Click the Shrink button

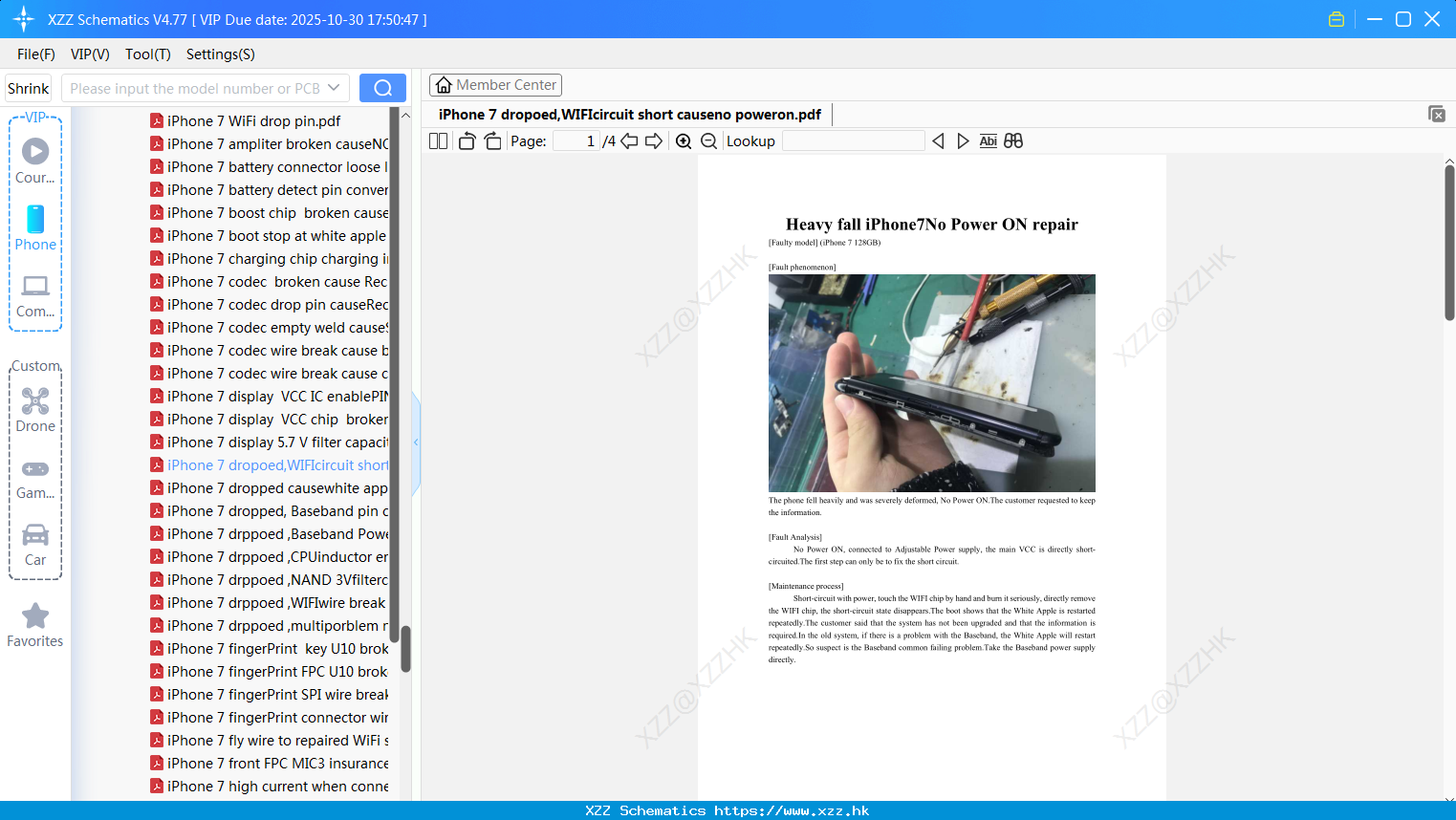pos(29,88)
